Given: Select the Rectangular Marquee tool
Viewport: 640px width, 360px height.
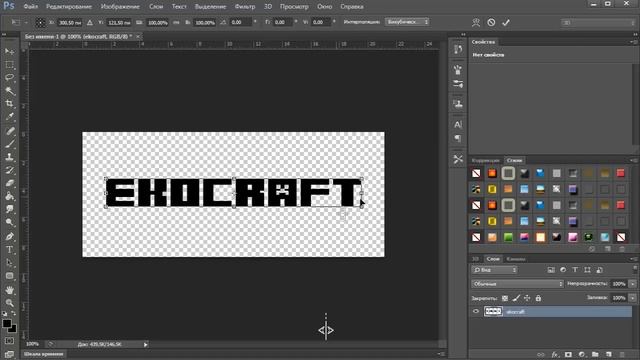Looking at the screenshot, I should point(9,64).
